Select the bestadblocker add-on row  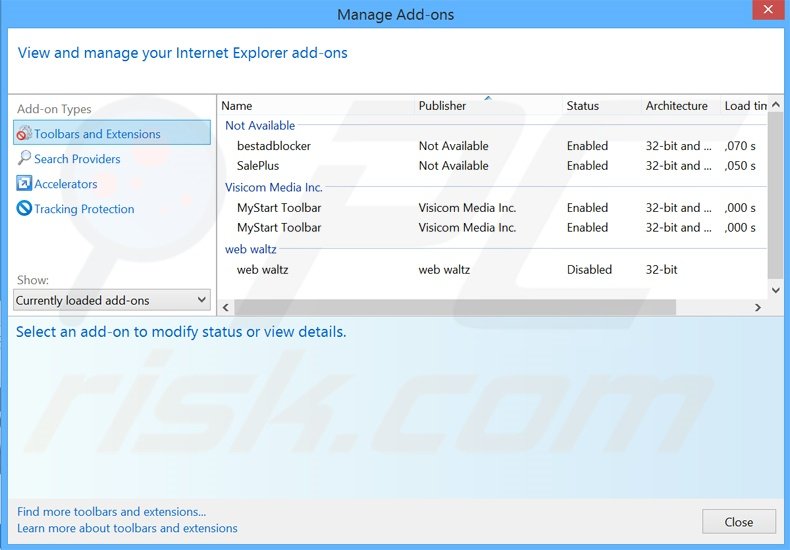point(493,146)
